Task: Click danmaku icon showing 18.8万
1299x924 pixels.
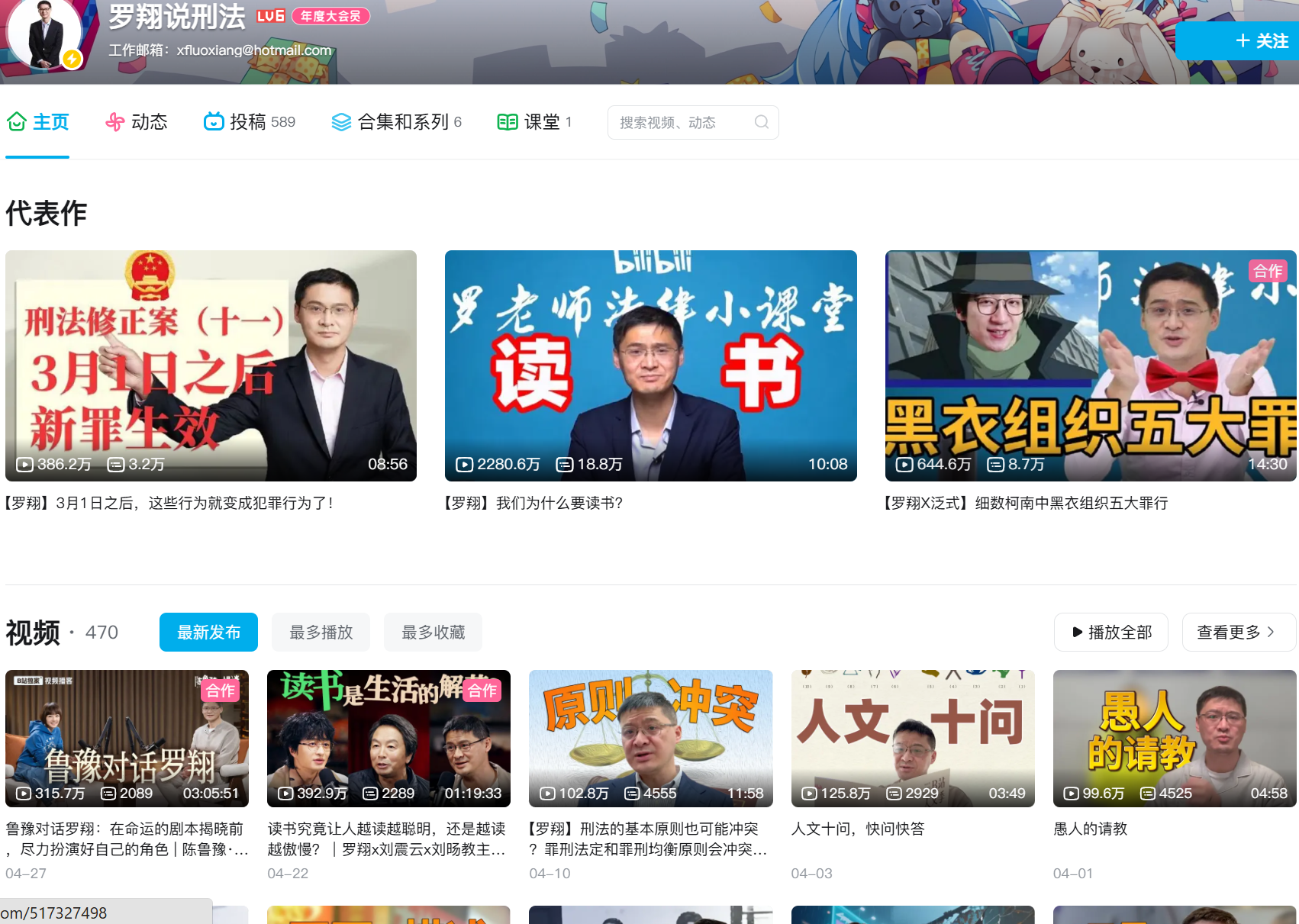Action: pyautogui.click(x=565, y=464)
